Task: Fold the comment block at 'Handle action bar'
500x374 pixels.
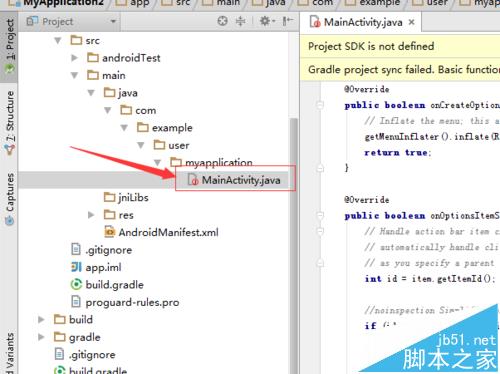Action: point(320,231)
